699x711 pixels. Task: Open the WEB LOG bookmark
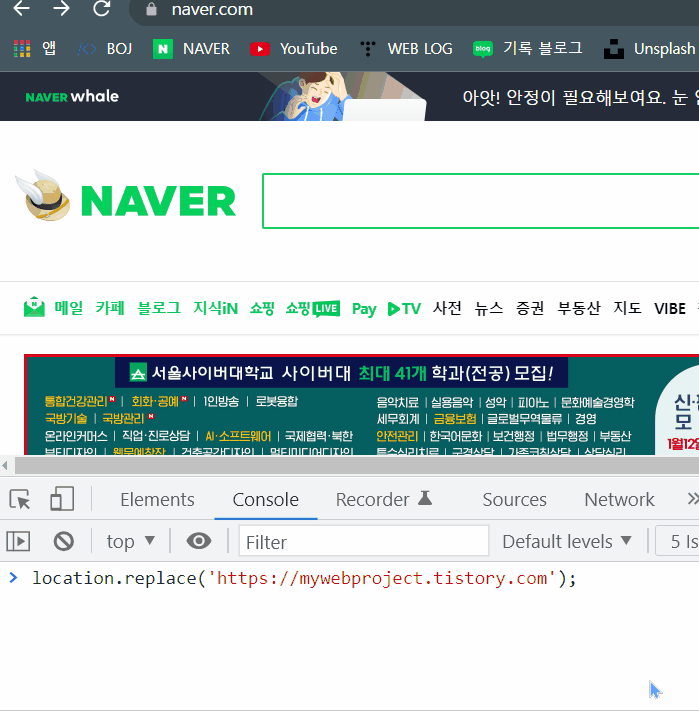pos(406,49)
